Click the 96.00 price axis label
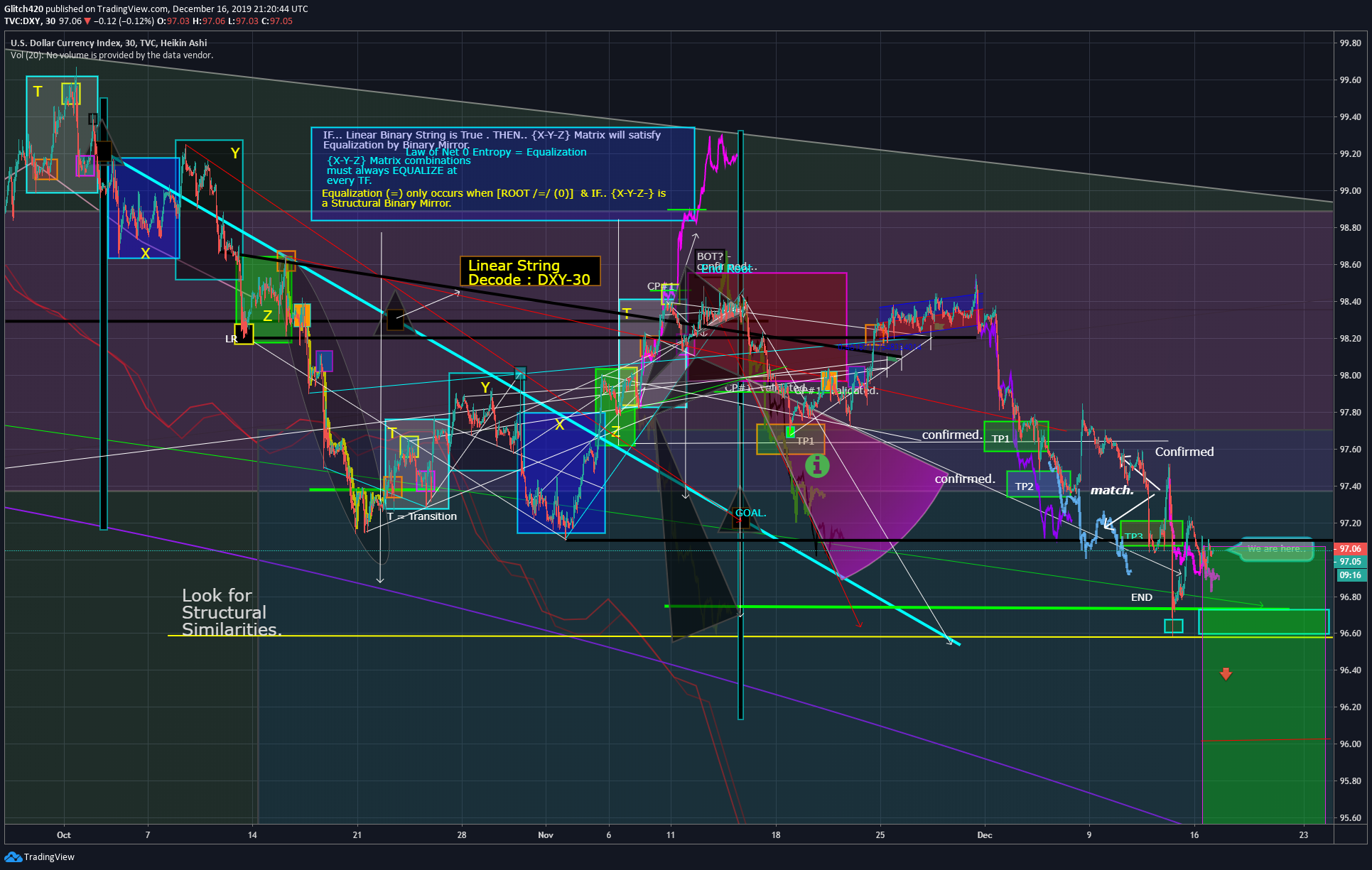Viewport: 1372px width, 870px height. [1350, 744]
